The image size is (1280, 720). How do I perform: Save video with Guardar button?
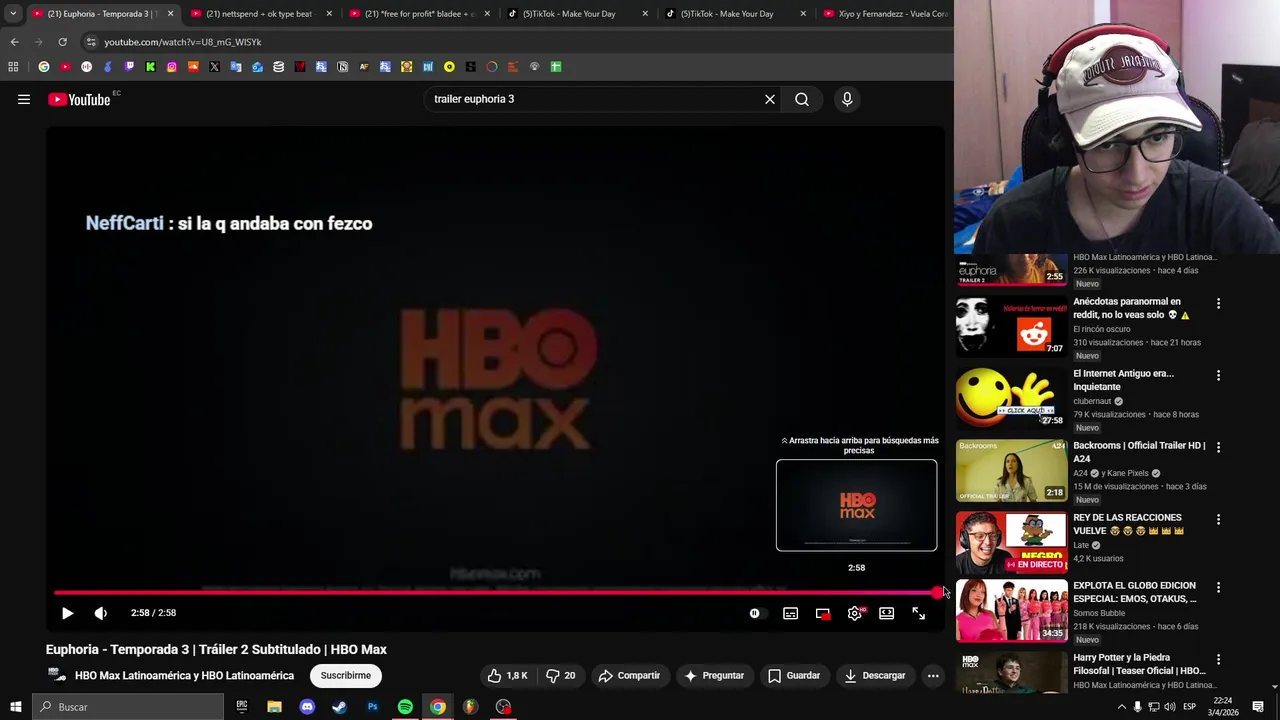pyautogui.click(x=794, y=675)
